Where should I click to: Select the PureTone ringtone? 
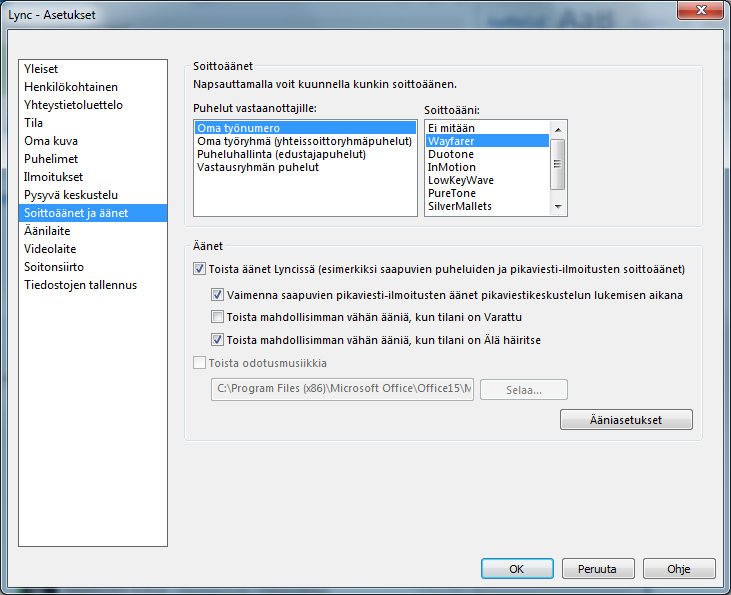[x=487, y=193]
